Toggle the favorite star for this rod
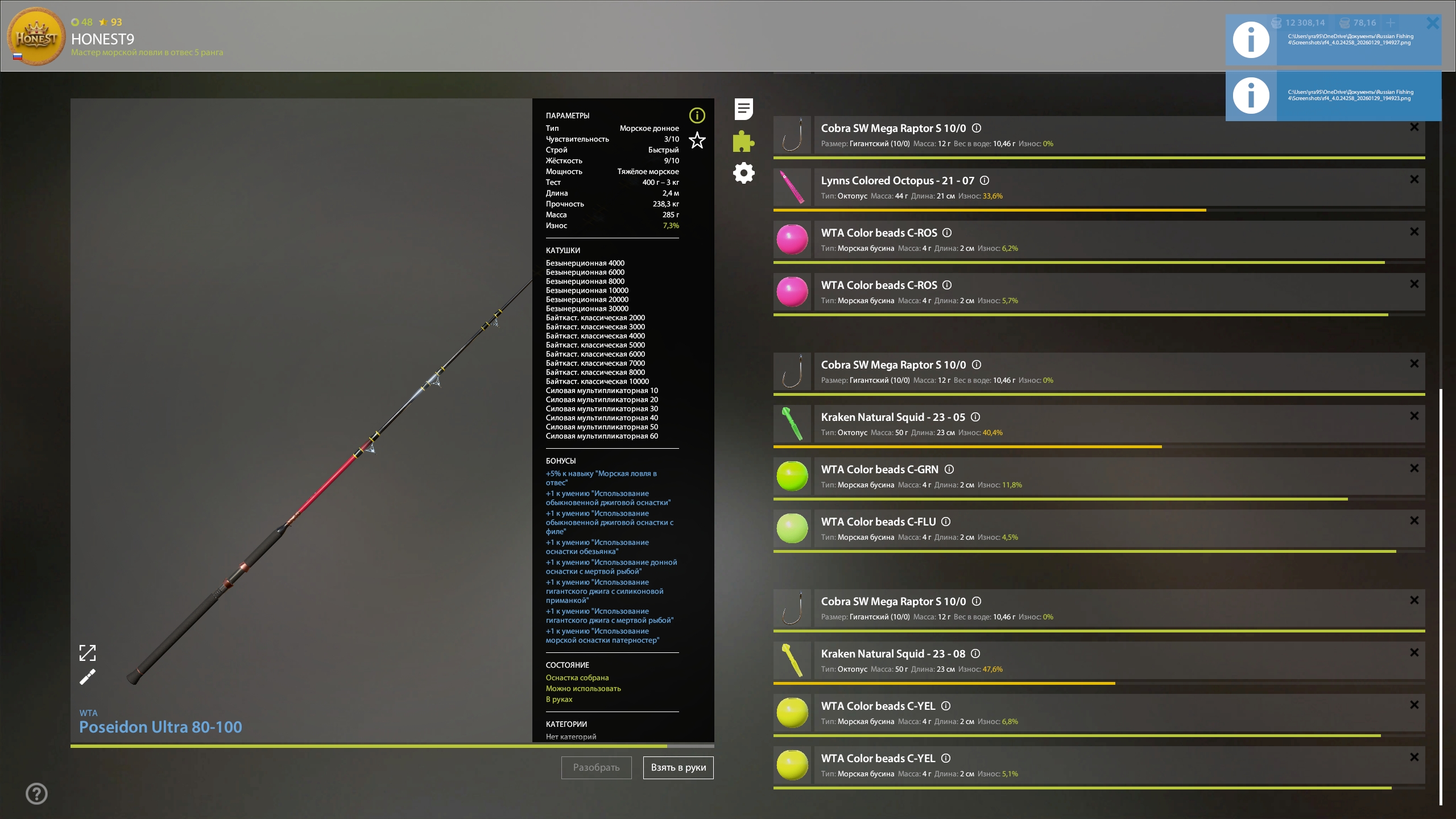1456x819 pixels. click(x=697, y=140)
